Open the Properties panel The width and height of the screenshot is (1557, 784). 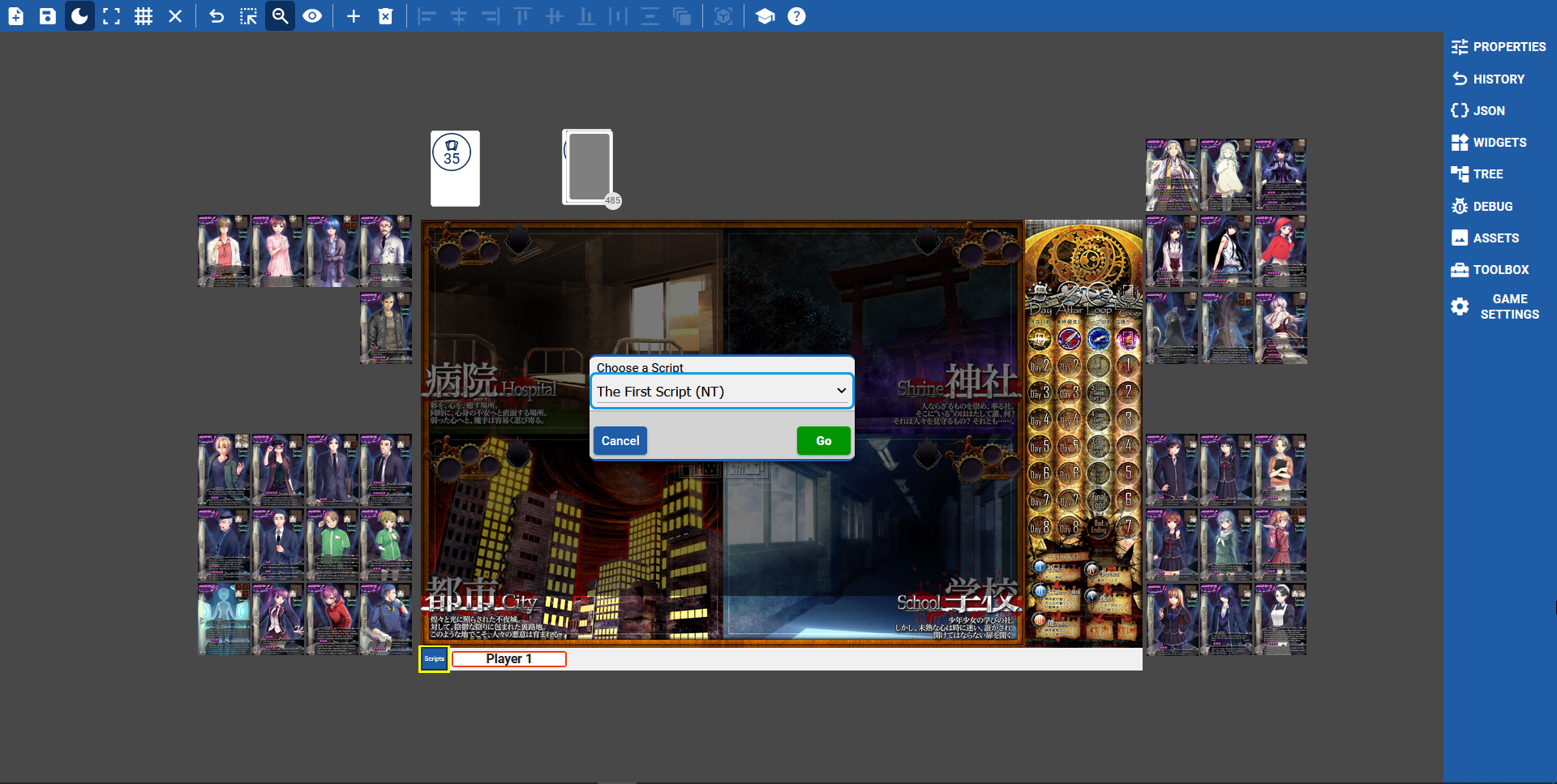(1499, 47)
